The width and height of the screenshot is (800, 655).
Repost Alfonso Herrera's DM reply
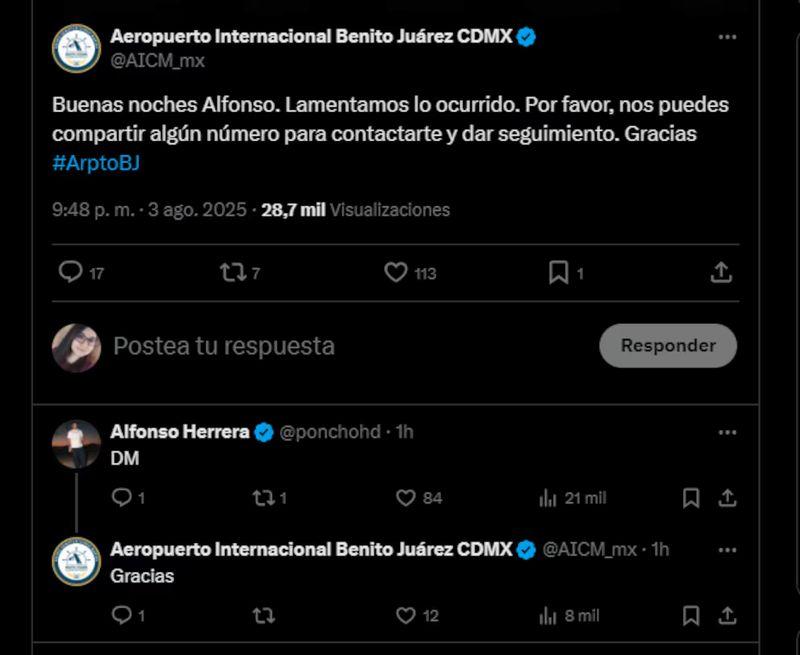coord(264,498)
